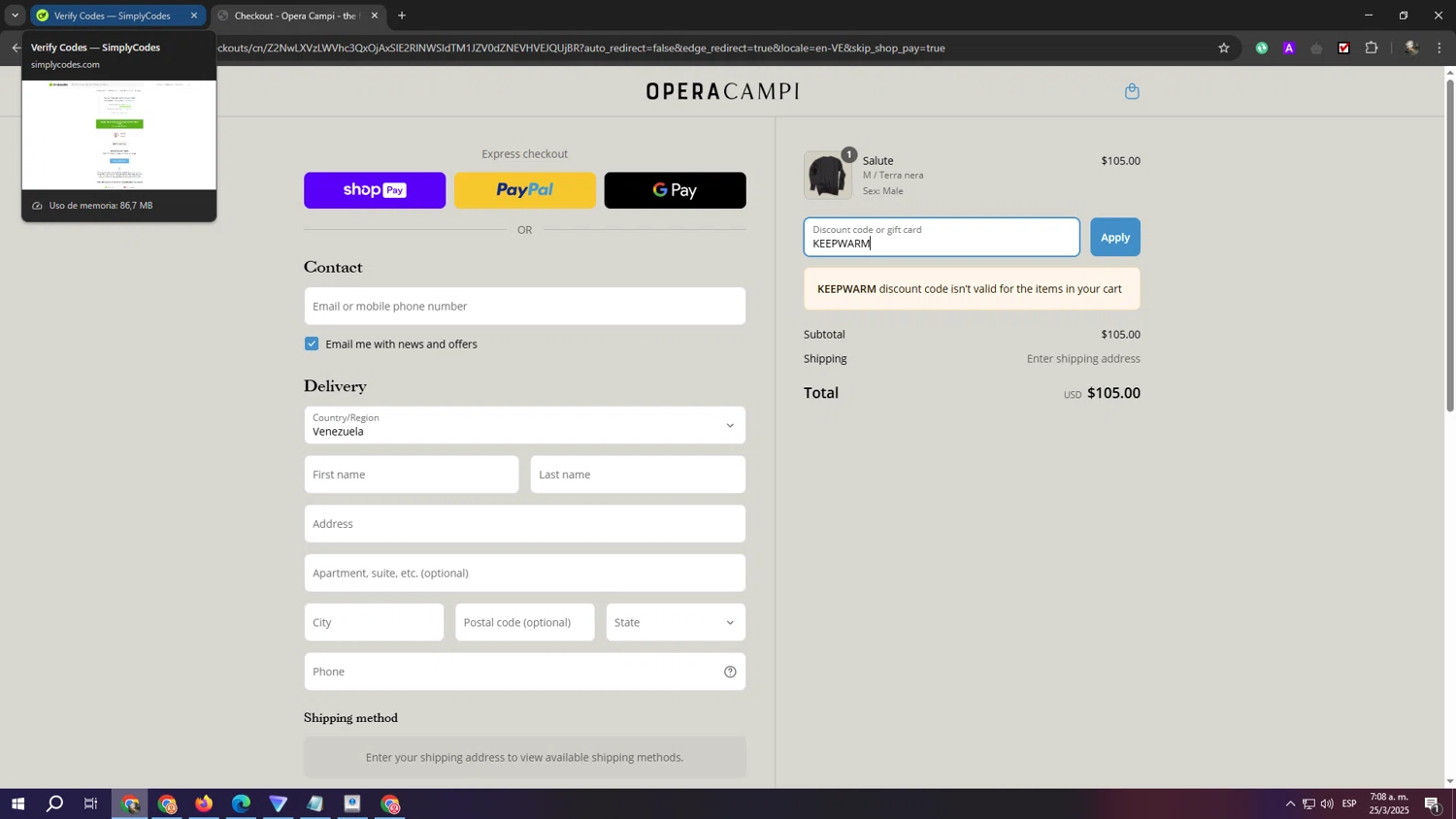1456x819 pixels.
Task: Open Task View on the taskbar
Action: pyautogui.click(x=91, y=804)
